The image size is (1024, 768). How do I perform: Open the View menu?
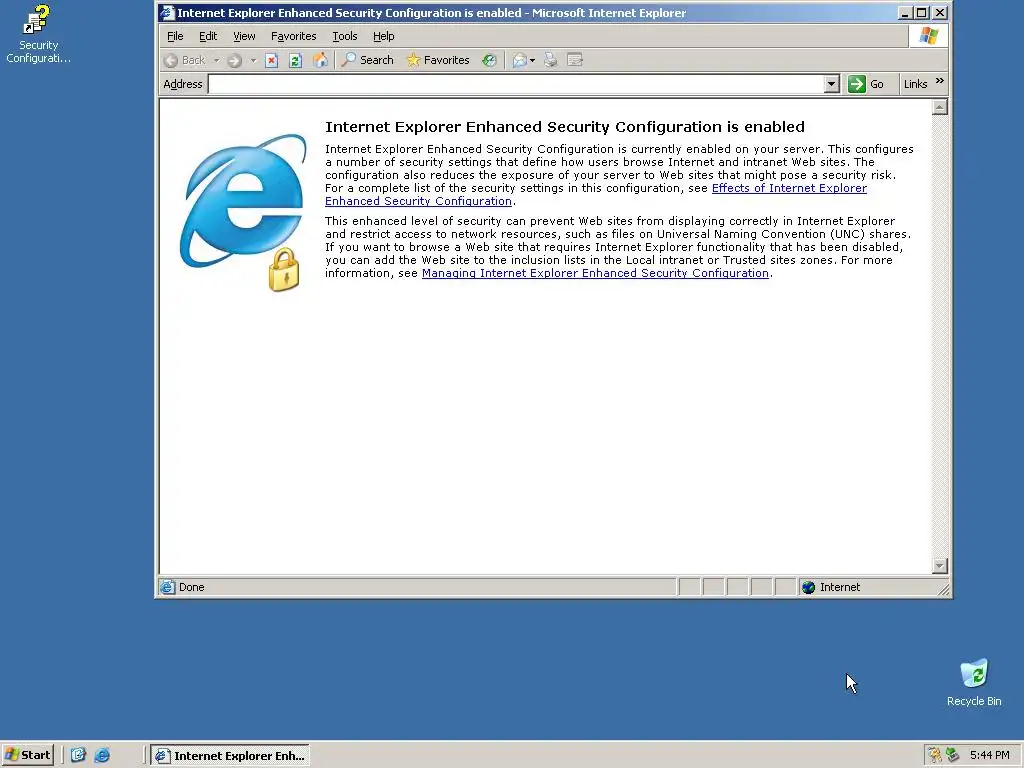pyautogui.click(x=244, y=36)
